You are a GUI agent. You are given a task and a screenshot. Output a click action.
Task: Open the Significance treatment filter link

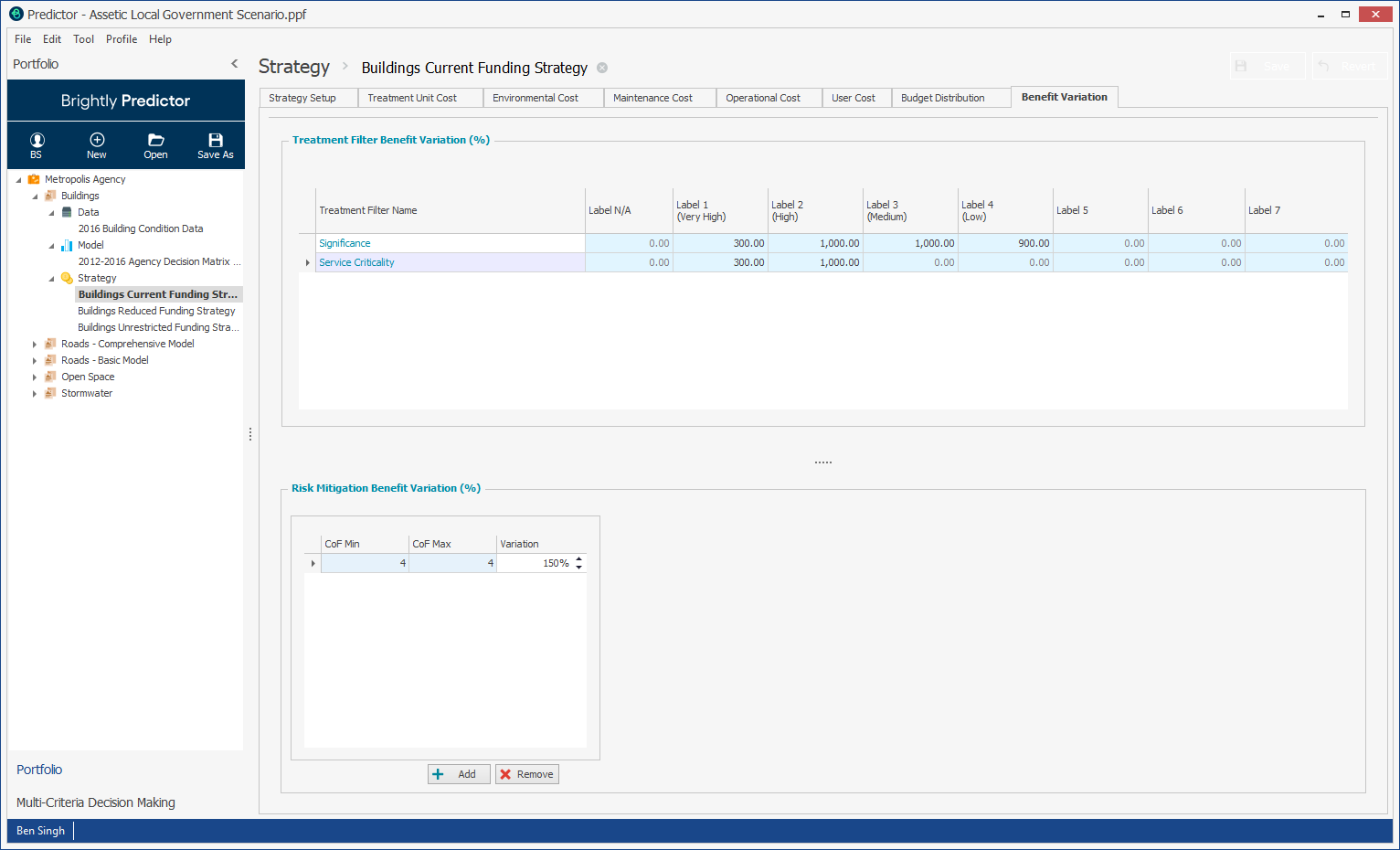345,243
